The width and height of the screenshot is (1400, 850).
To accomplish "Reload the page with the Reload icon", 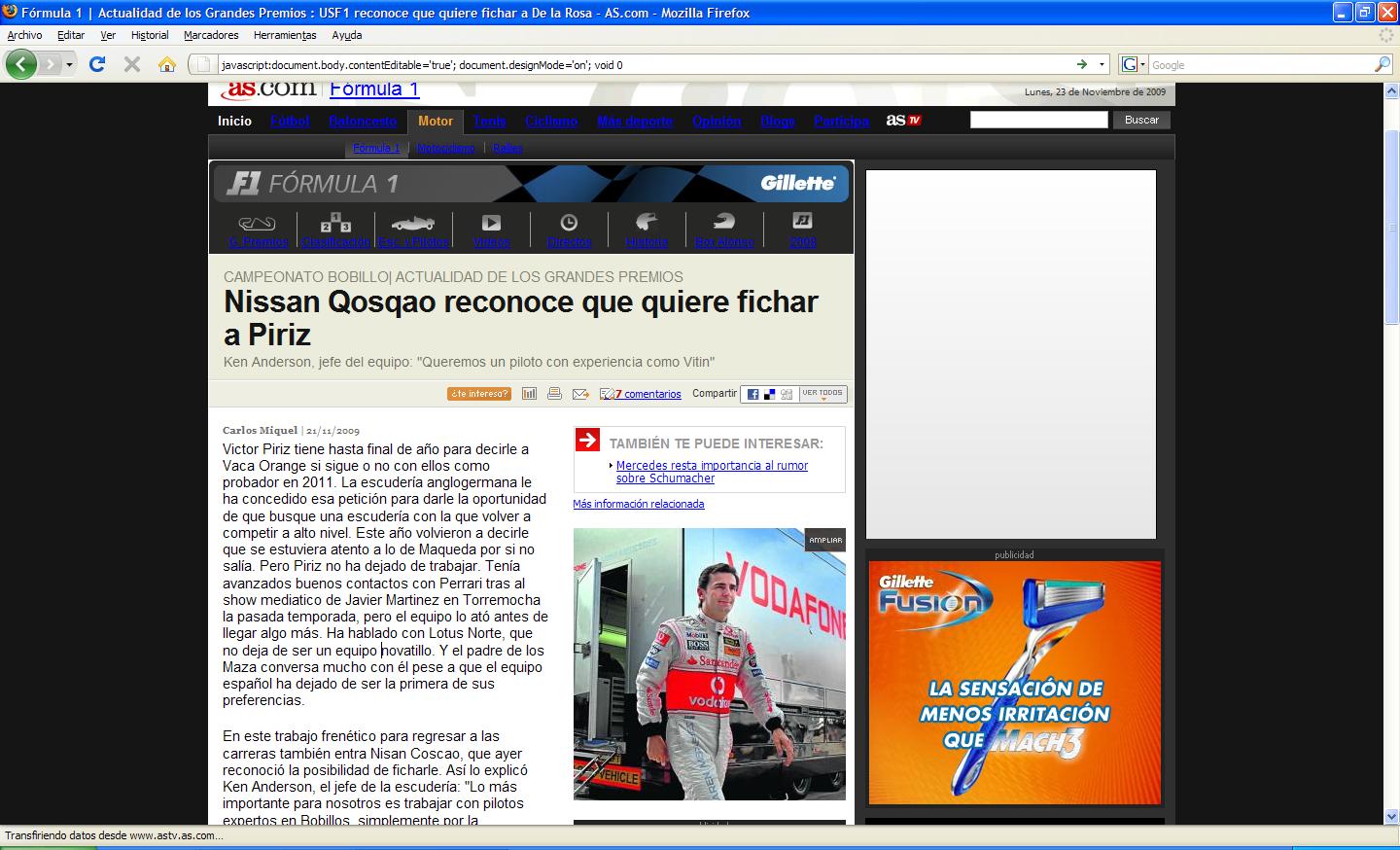I will click(97, 64).
